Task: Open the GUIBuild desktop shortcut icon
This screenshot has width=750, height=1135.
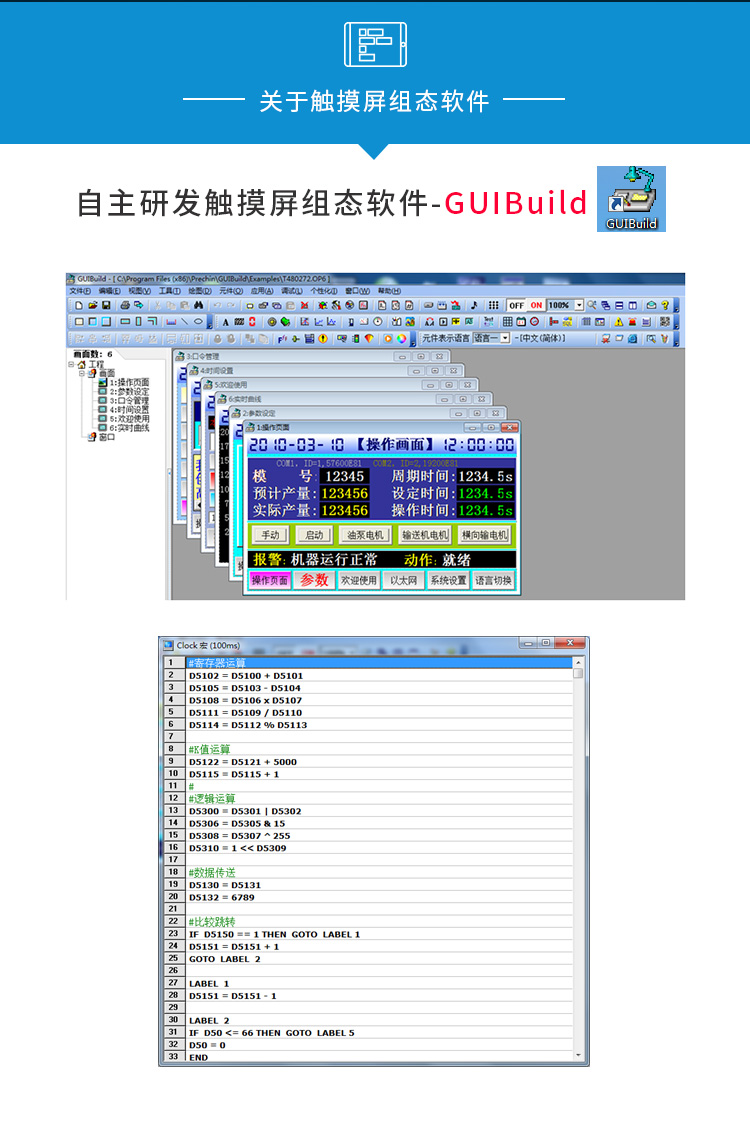Action: pyautogui.click(x=631, y=199)
